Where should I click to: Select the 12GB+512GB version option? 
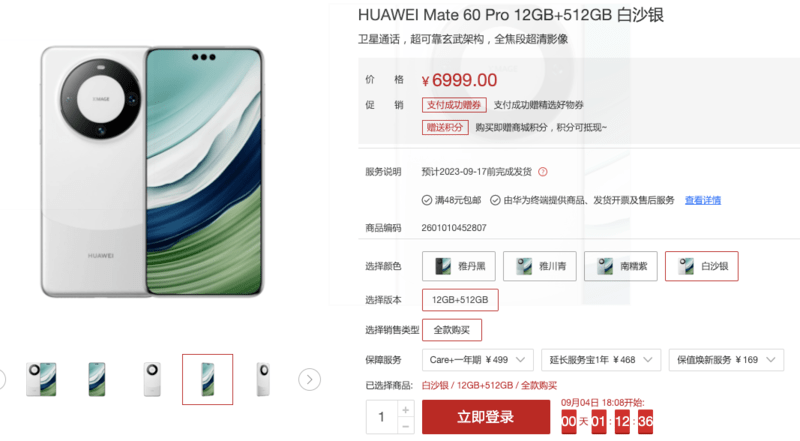460,300
